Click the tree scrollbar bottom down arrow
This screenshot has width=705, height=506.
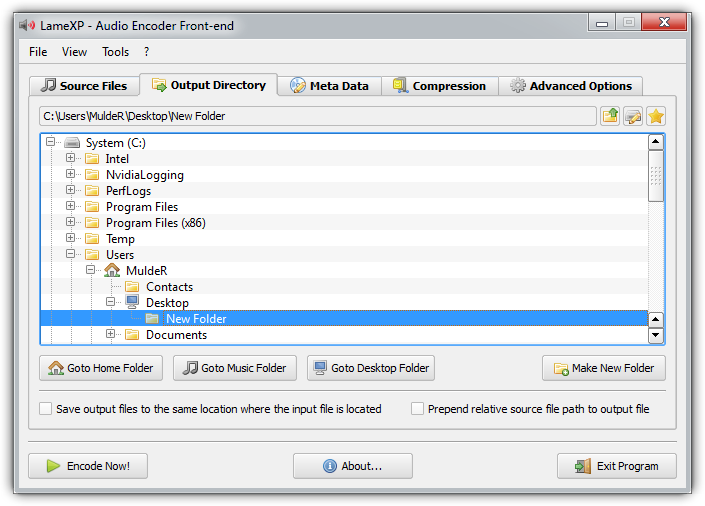[656, 335]
